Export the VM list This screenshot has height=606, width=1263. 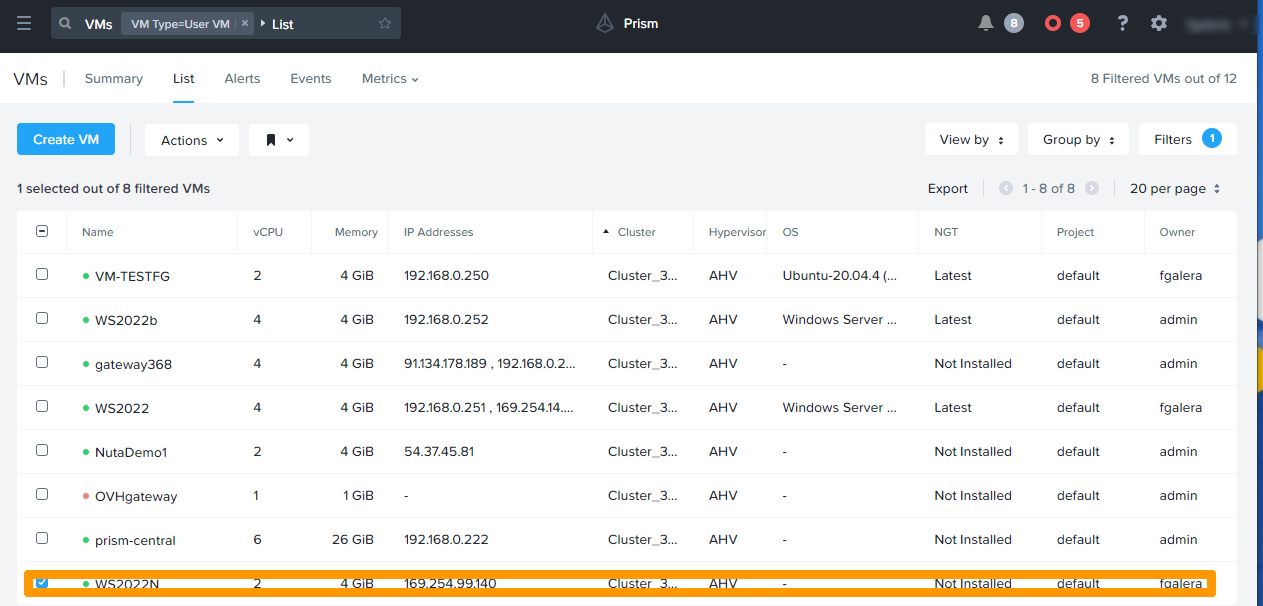tap(947, 188)
